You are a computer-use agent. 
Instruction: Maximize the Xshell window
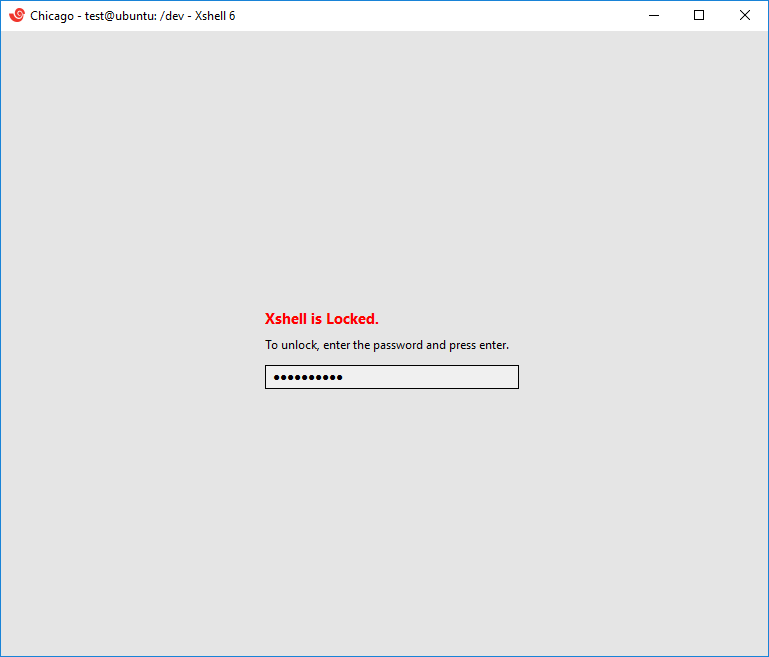[699, 15]
